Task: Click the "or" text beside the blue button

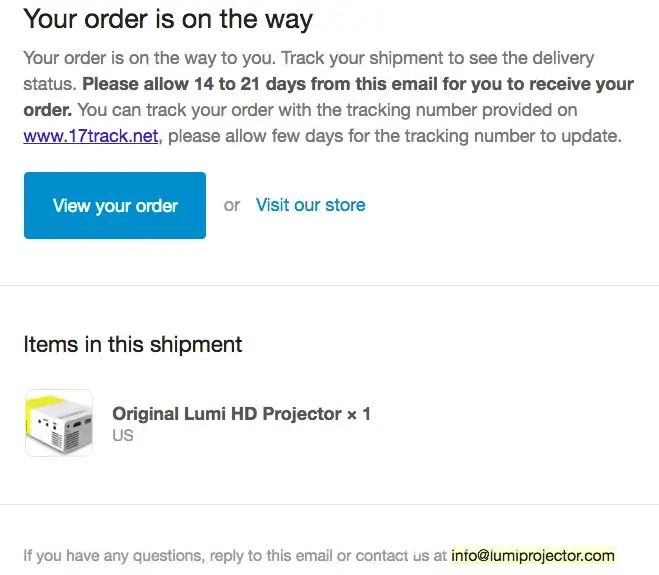Action: (x=232, y=205)
